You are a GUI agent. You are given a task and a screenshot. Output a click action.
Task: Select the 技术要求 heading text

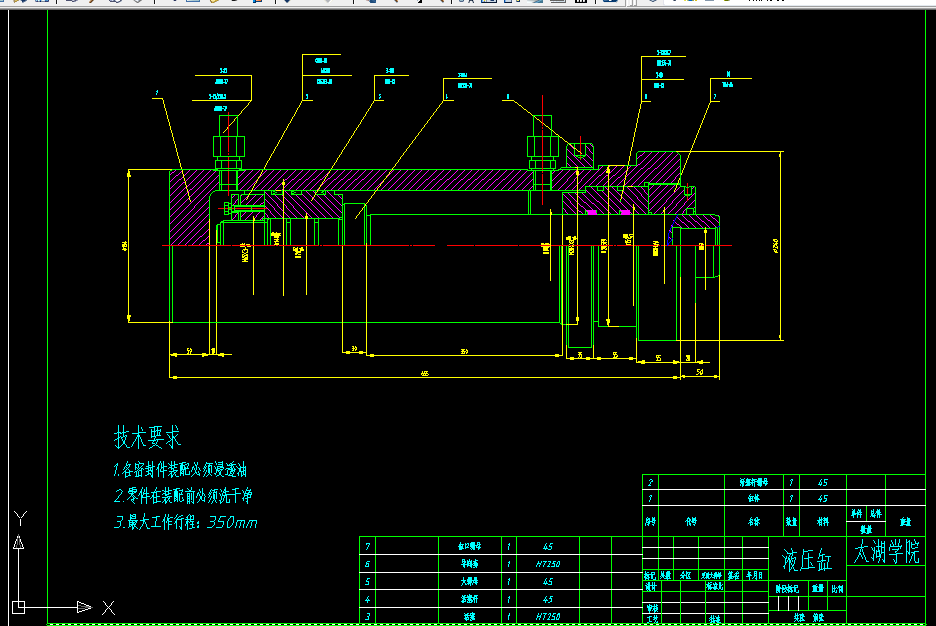(x=147, y=438)
